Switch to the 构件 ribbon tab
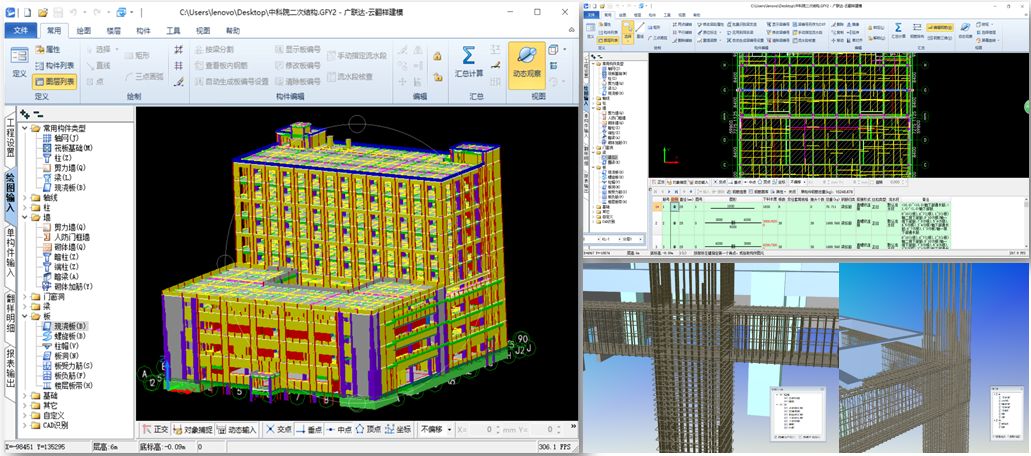The height and width of the screenshot is (456, 1031). pos(143,30)
